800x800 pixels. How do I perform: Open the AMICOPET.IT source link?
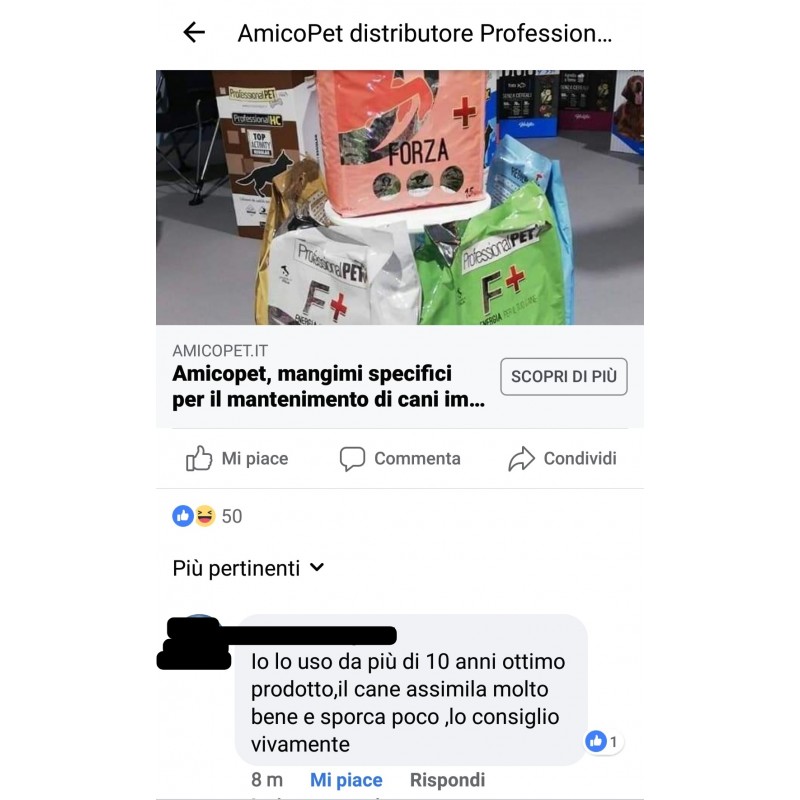click(x=220, y=351)
